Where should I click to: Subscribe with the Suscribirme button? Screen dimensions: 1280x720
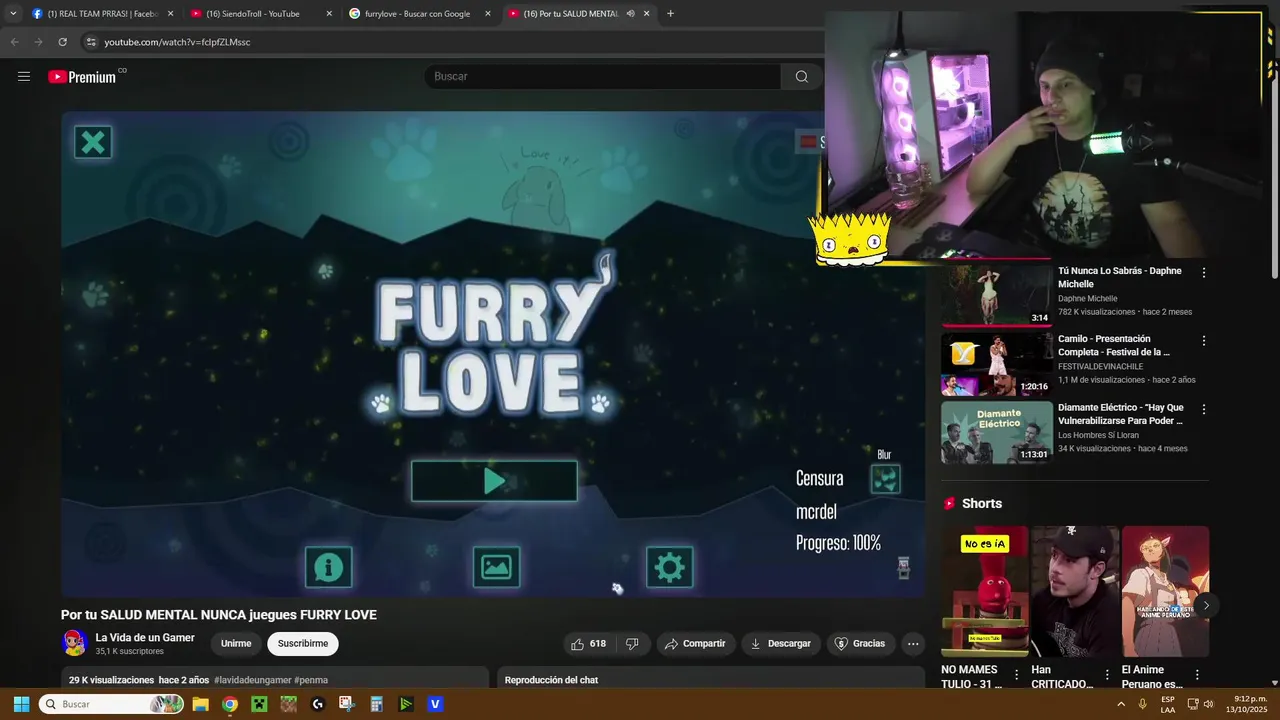(303, 644)
